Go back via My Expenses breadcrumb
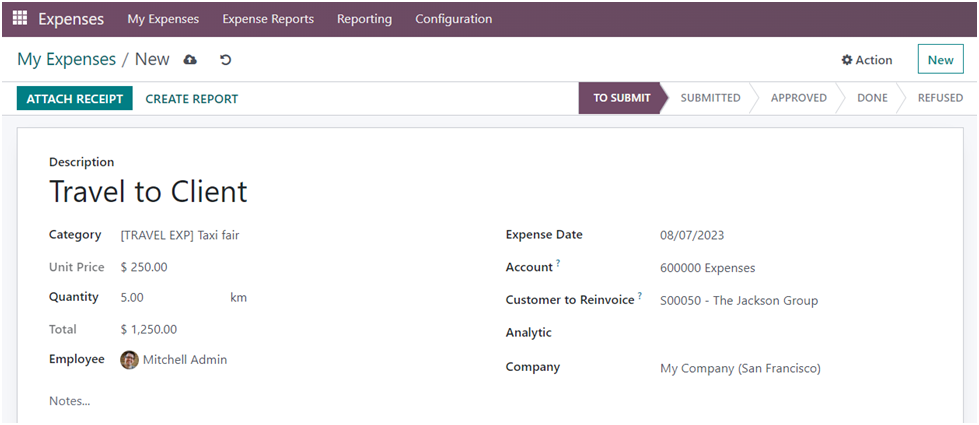Viewport: 979px width, 425px height. (66, 60)
